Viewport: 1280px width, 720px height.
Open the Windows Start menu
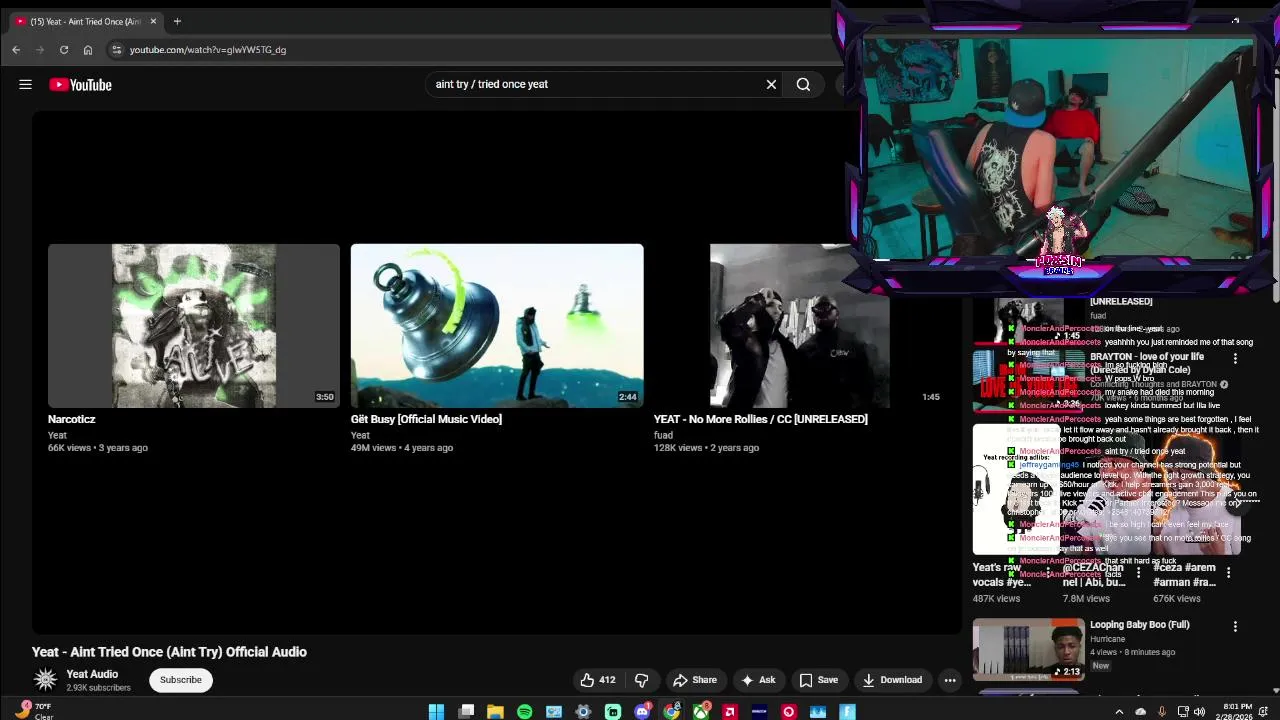pyautogui.click(x=436, y=712)
